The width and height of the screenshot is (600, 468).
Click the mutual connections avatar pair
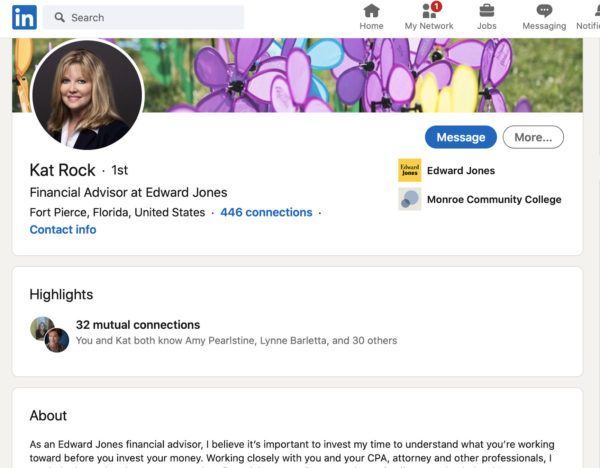coord(49,334)
